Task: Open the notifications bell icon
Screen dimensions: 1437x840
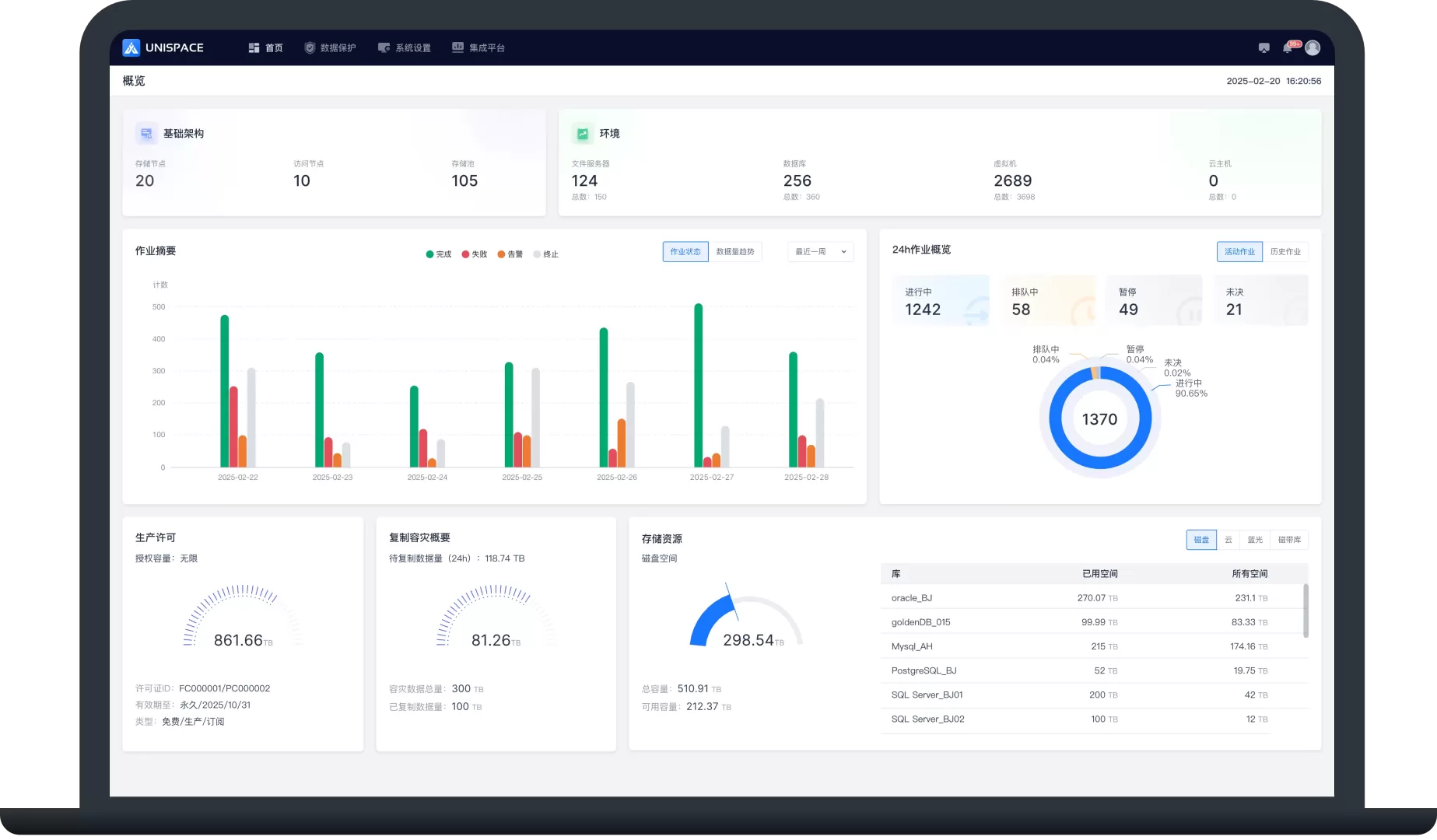Action: 1288,48
